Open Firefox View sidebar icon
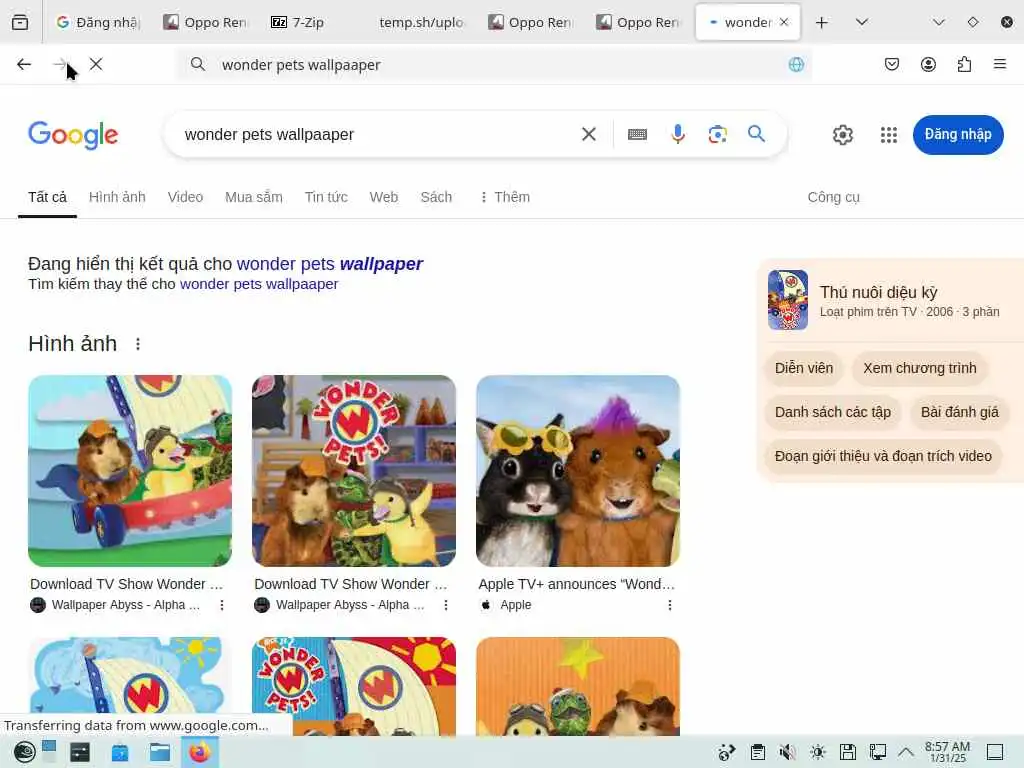This screenshot has width=1024, height=768. tap(20, 22)
